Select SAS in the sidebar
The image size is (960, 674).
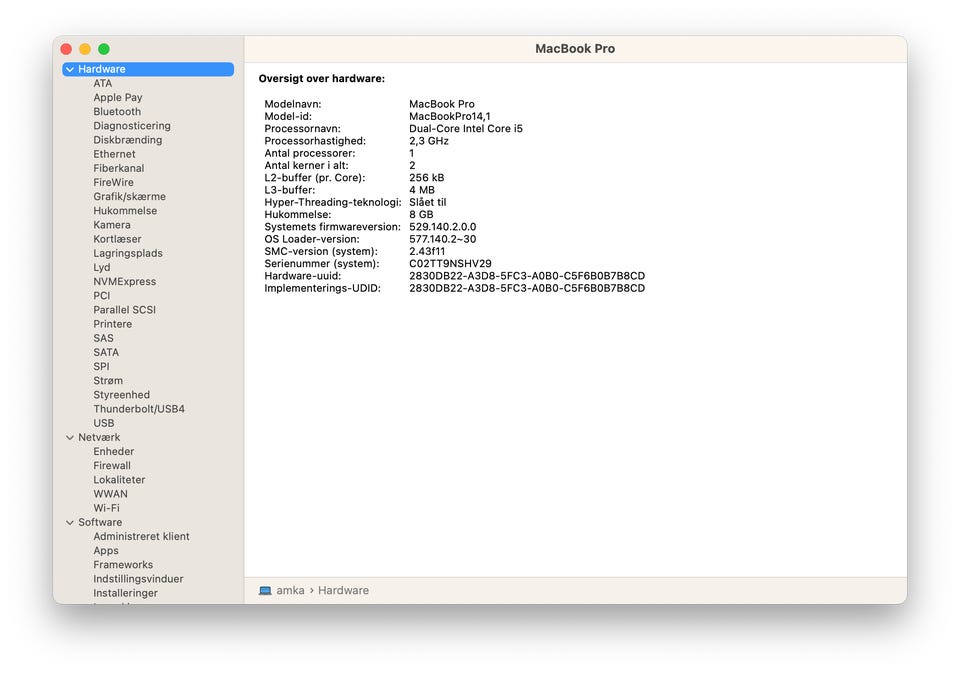(103, 339)
